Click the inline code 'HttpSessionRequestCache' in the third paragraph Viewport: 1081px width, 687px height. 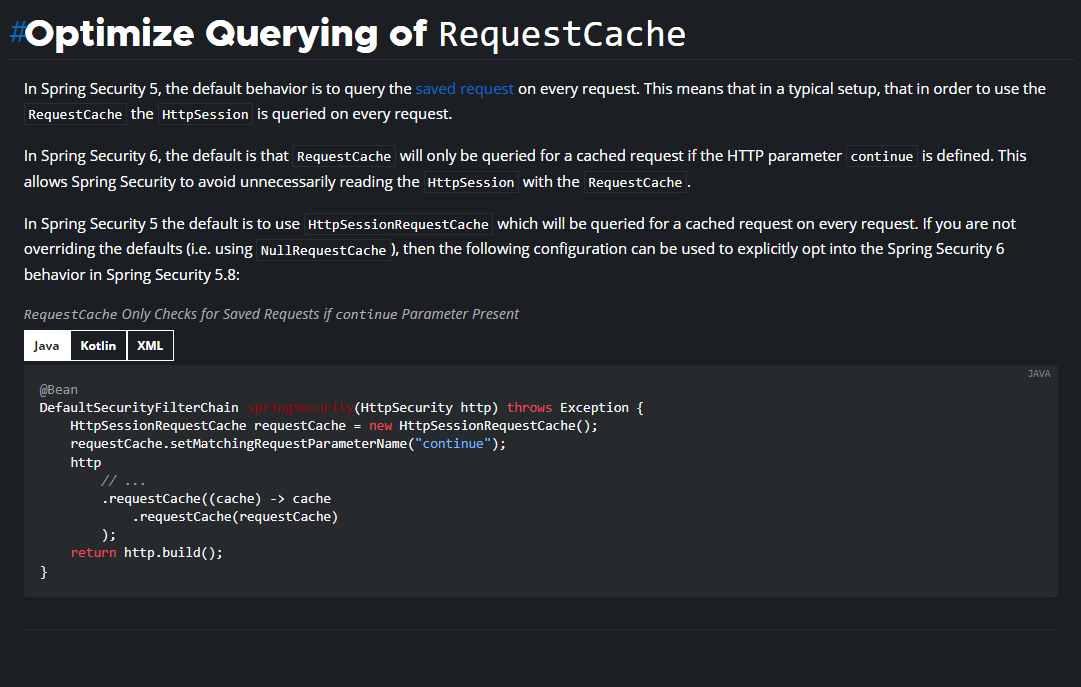click(x=398, y=224)
